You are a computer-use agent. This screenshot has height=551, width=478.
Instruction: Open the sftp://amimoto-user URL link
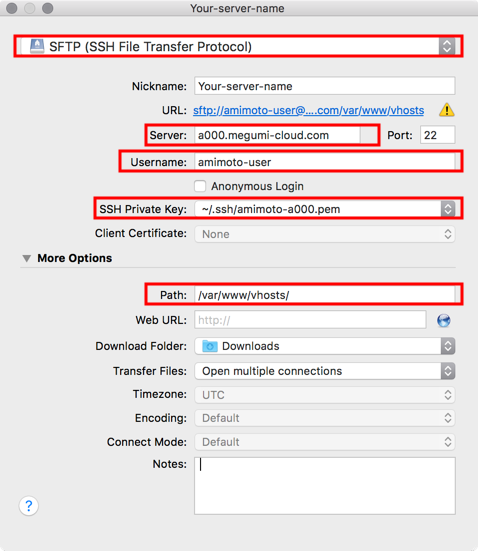tap(309, 110)
